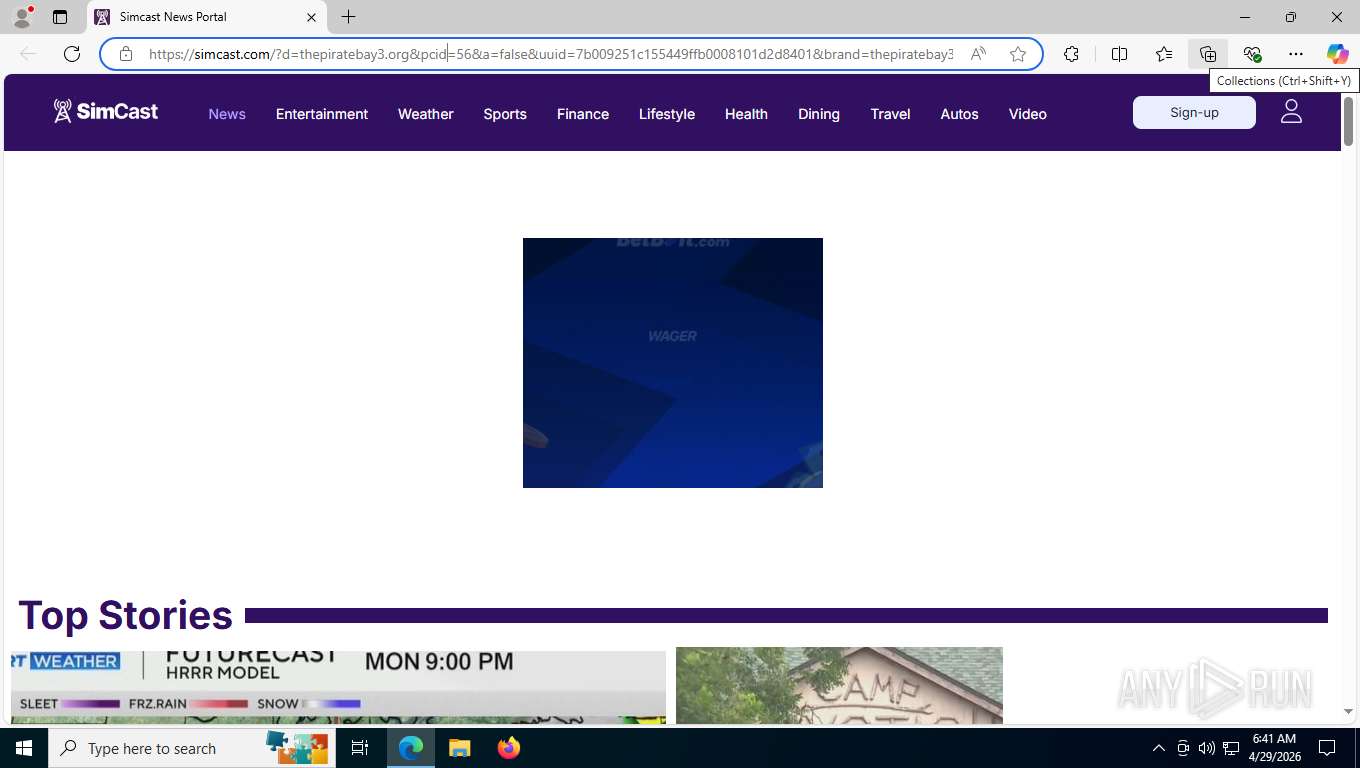
Task: Click the taskbar search box
Action: point(190,748)
